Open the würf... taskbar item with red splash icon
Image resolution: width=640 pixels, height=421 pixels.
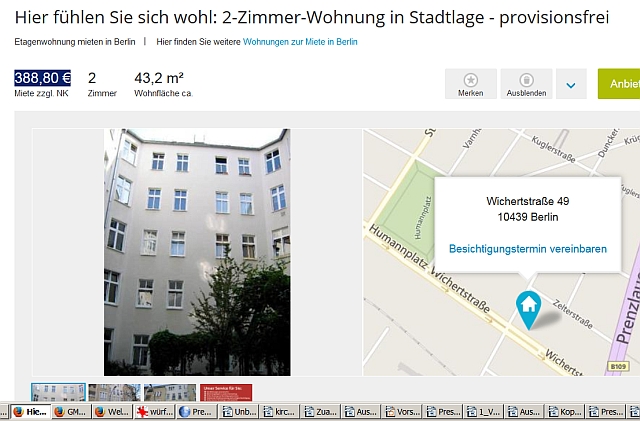pos(155,412)
